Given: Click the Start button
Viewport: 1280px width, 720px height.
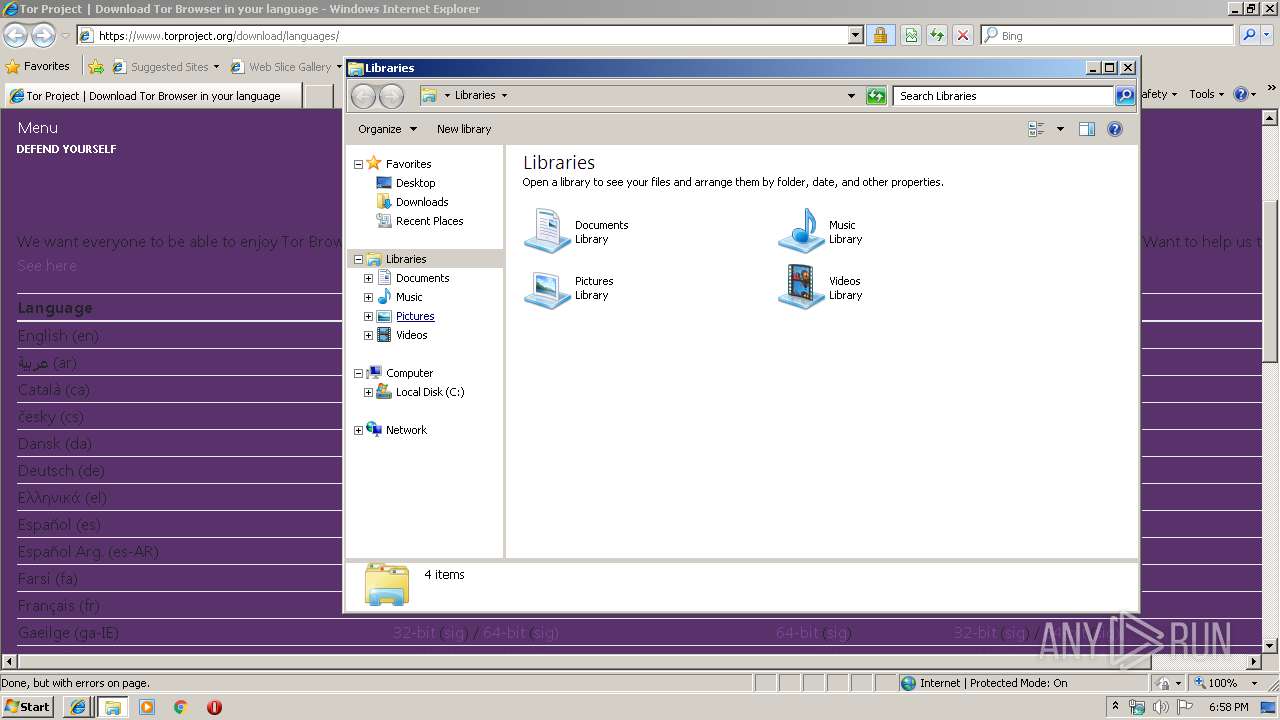Looking at the screenshot, I should click(27, 706).
